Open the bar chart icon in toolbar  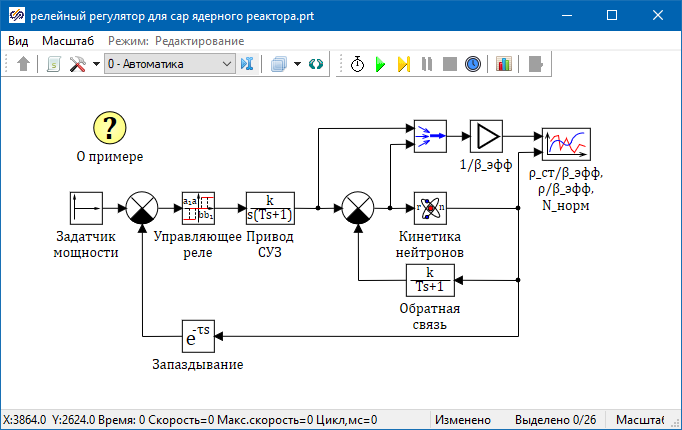coord(503,64)
